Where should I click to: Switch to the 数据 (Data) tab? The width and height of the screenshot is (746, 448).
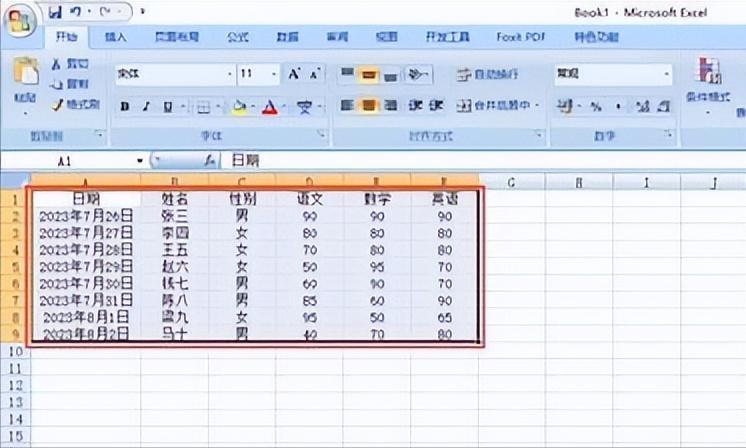tap(287, 37)
